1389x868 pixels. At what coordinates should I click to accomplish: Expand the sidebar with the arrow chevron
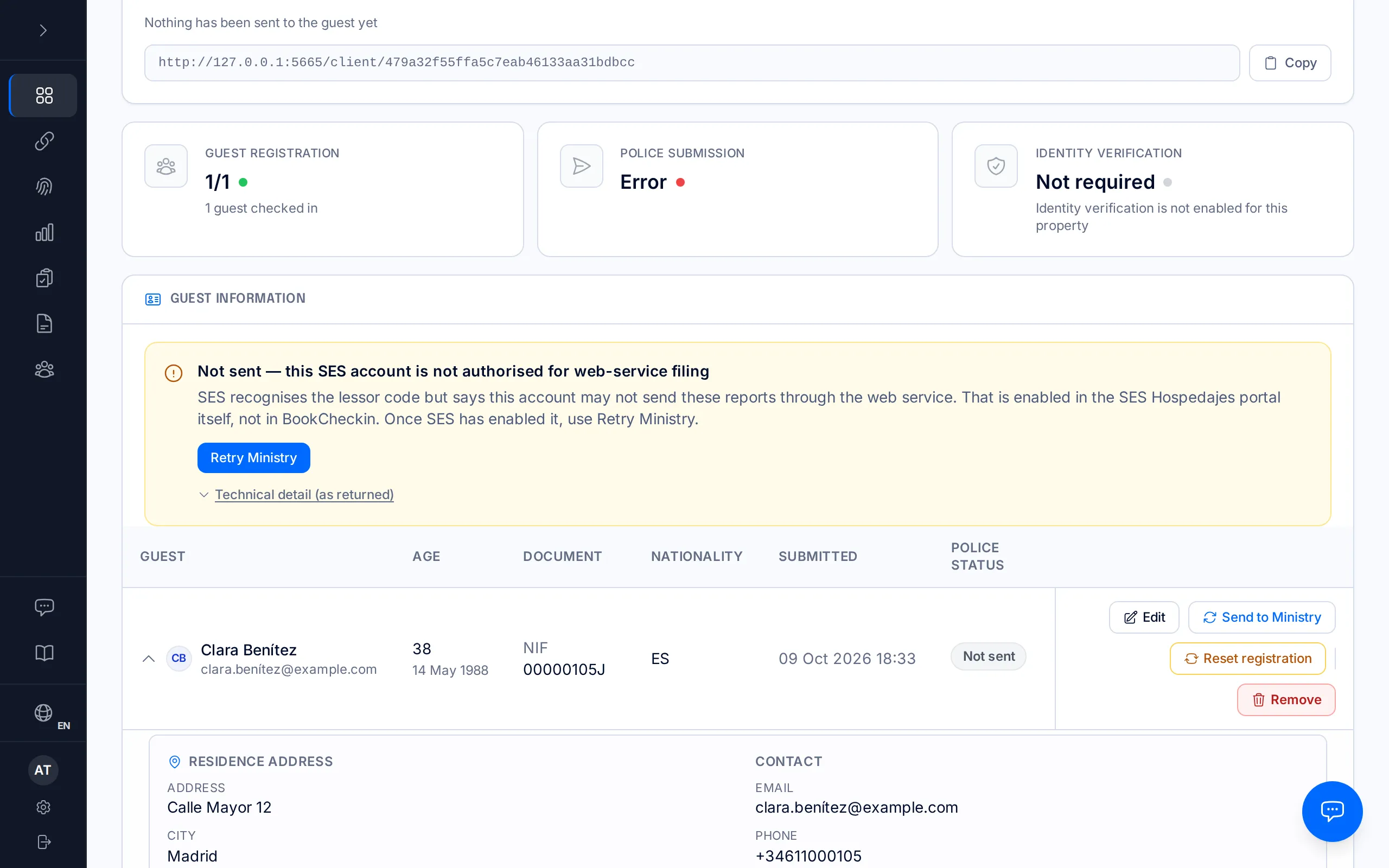[x=43, y=30]
